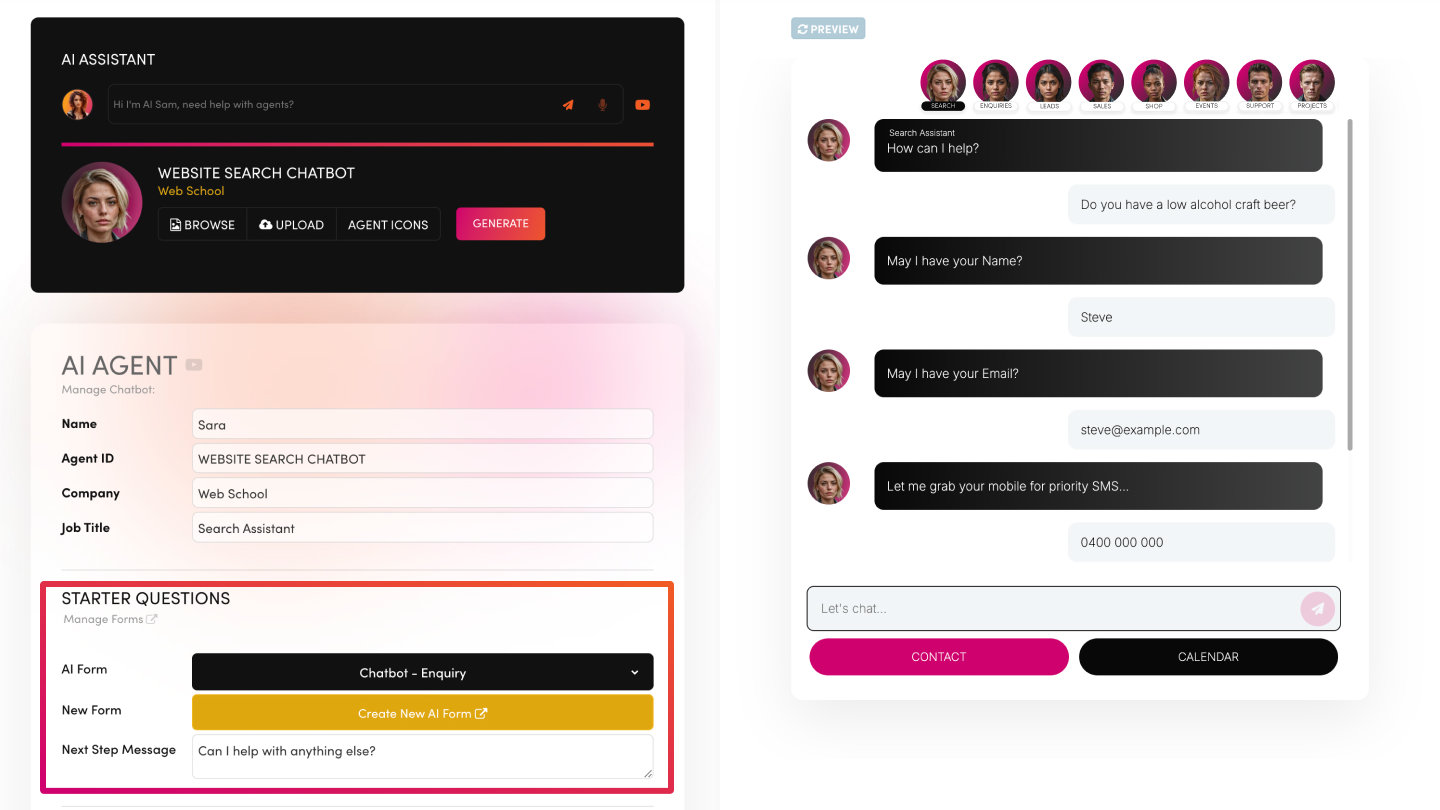Viewport: 1440px width, 810px height.
Task: Activate the microphone icon in assistant bar
Action: point(602,104)
